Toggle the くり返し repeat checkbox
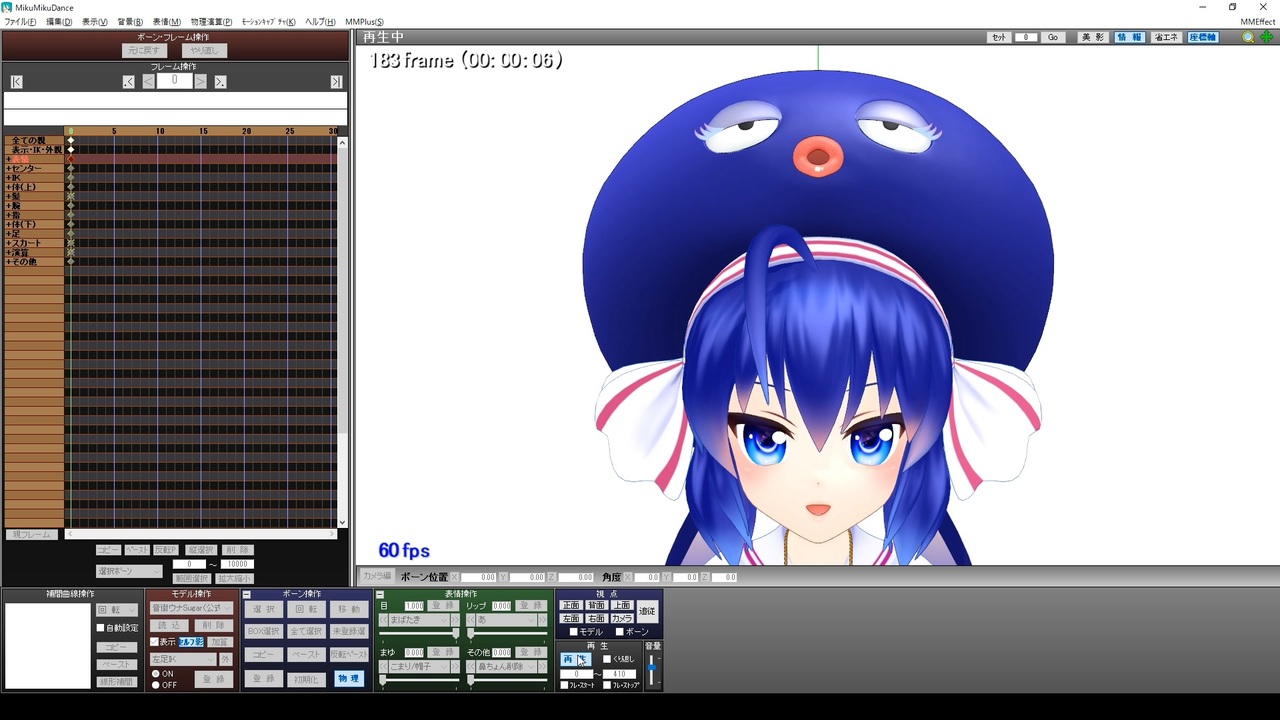Screen dimensions: 1280x720 point(607,659)
